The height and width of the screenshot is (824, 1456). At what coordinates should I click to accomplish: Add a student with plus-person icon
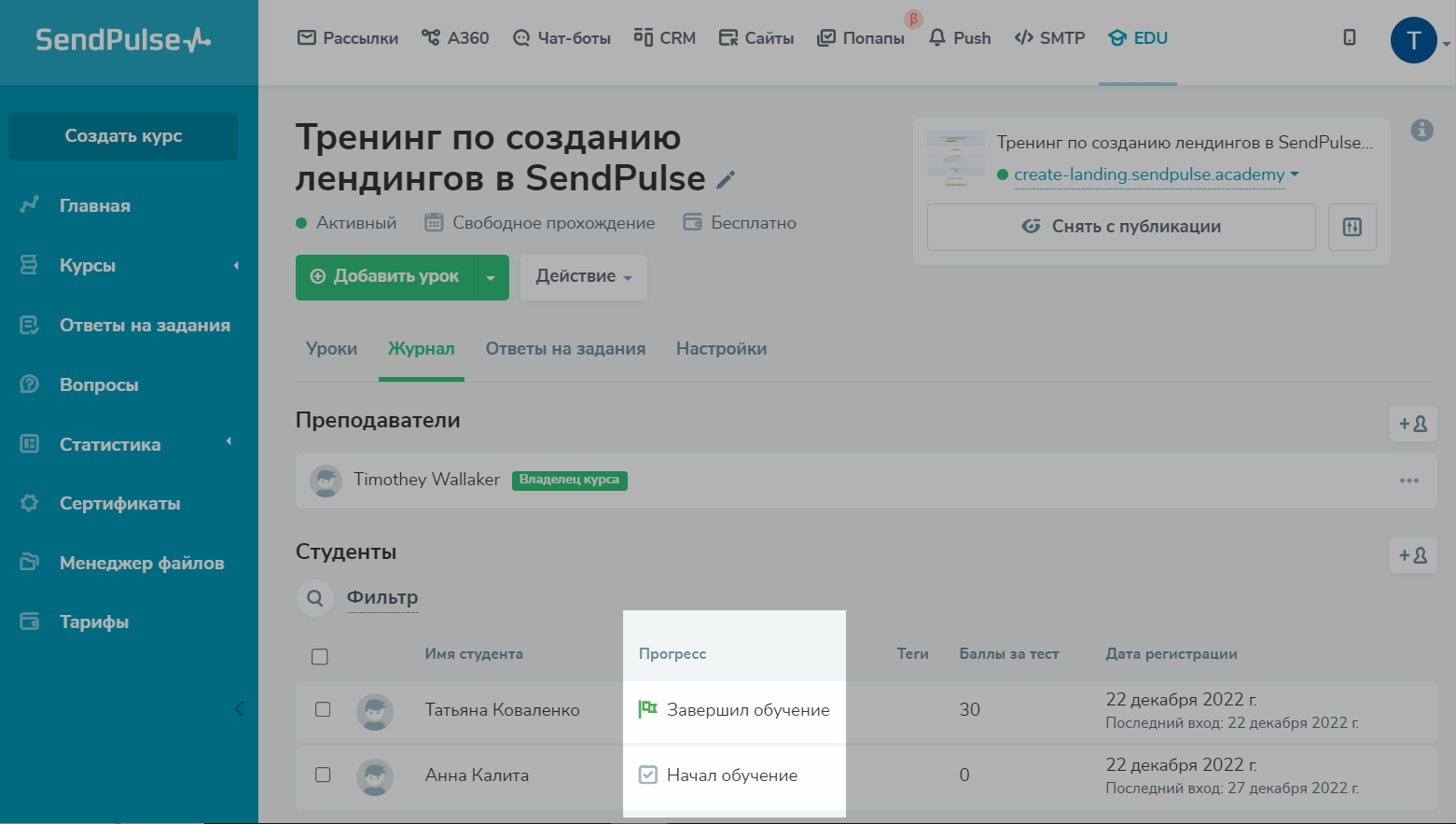click(x=1413, y=555)
